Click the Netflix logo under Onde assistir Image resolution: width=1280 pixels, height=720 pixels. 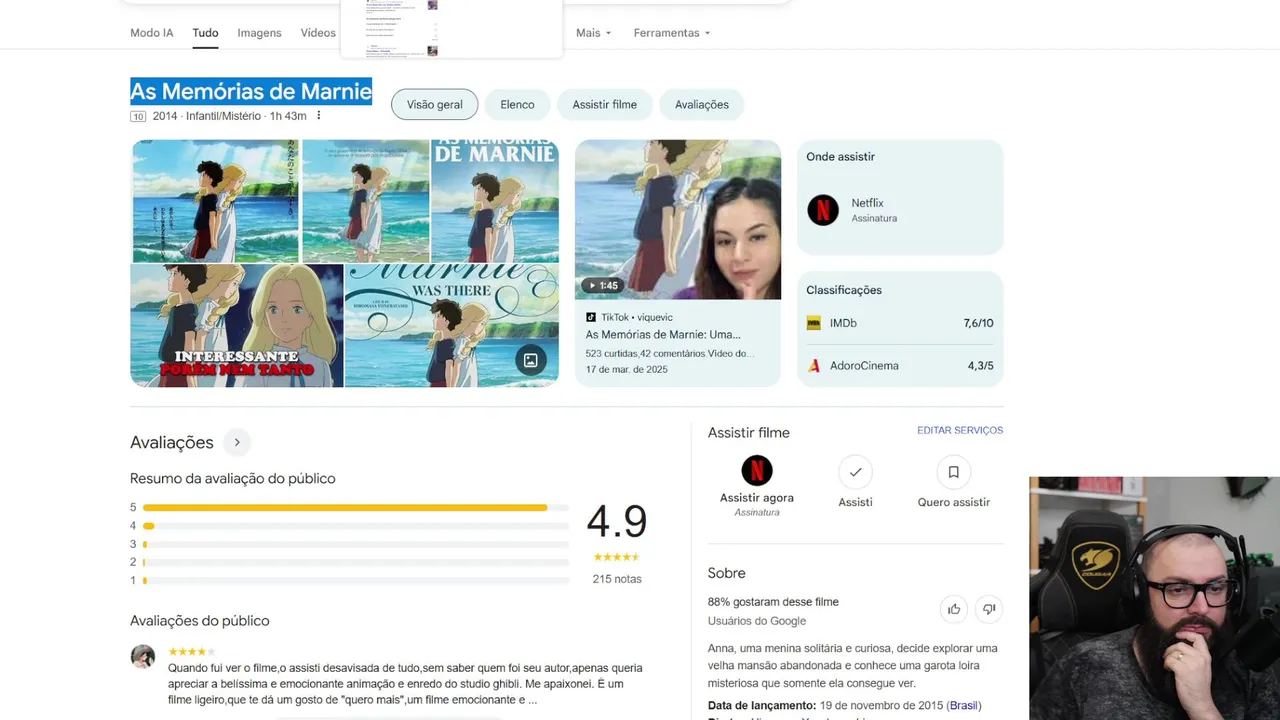coord(823,210)
